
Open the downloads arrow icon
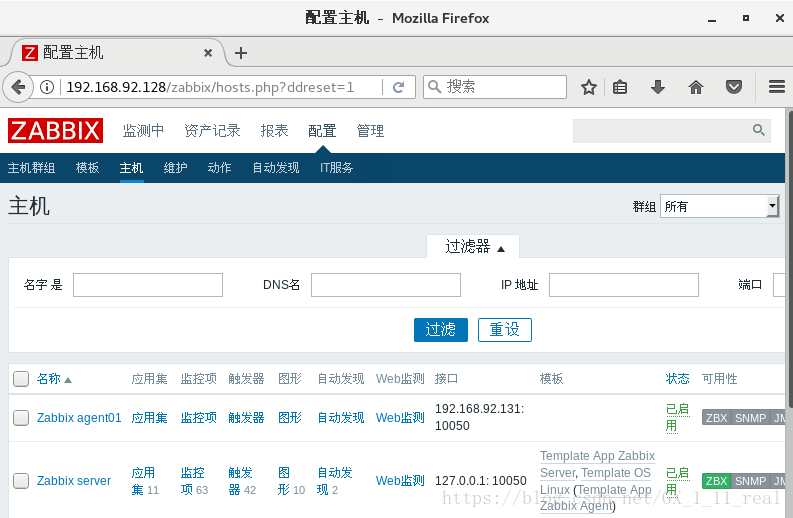click(x=657, y=87)
